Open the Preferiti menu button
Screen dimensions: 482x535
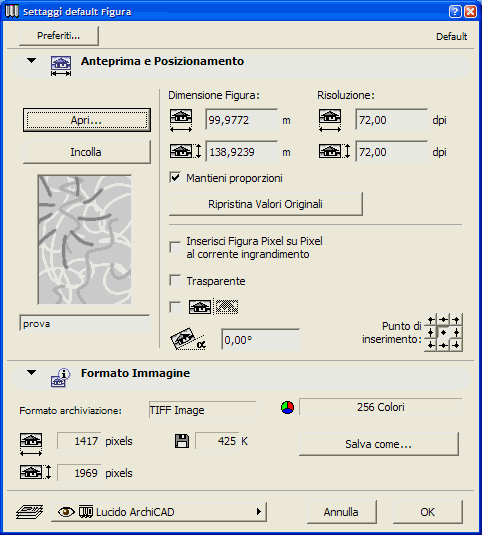click(59, 35)
